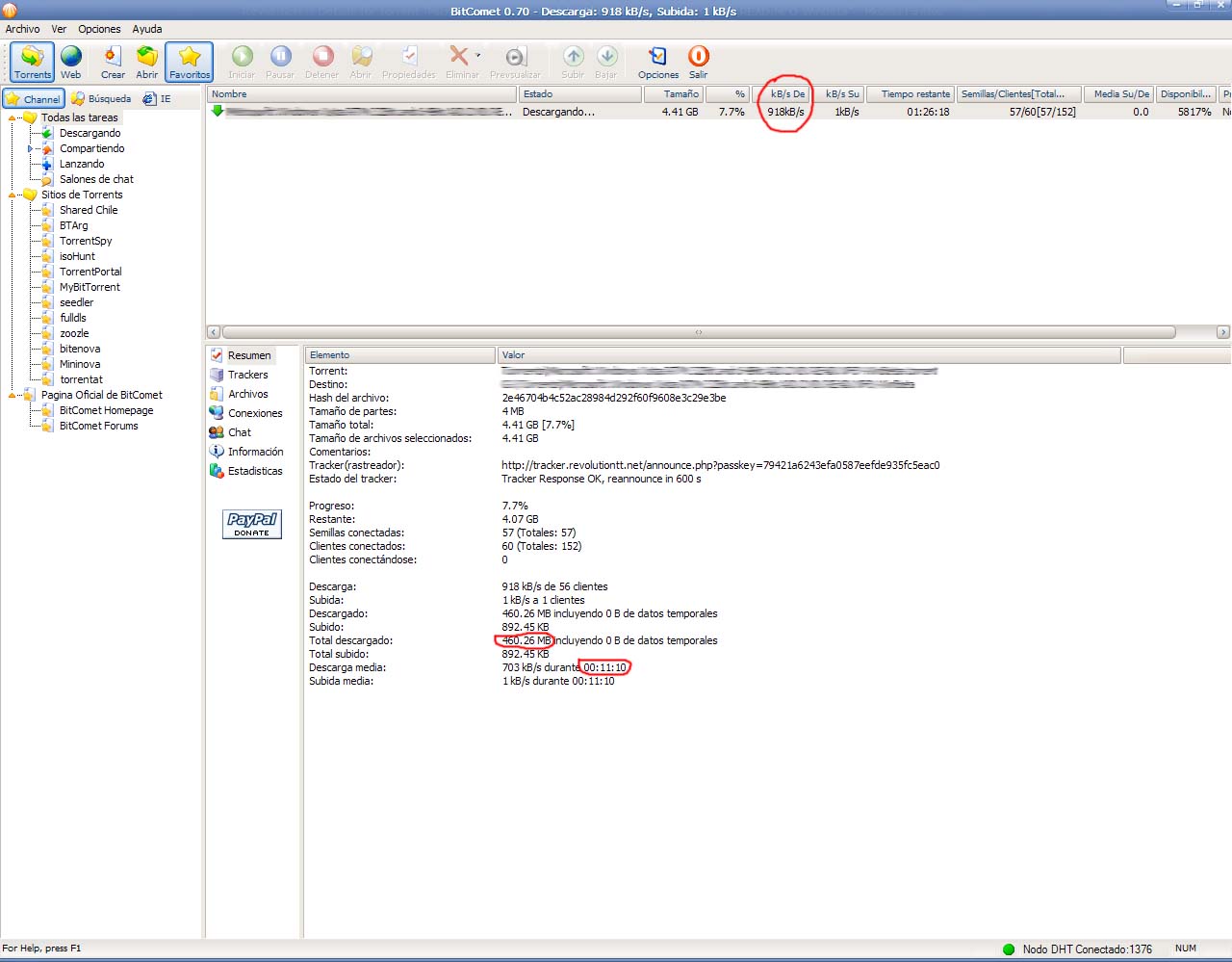Screen dimensions: 1232x962
Task: Switch to the Channel tab
Action: (x=34, y=98)
